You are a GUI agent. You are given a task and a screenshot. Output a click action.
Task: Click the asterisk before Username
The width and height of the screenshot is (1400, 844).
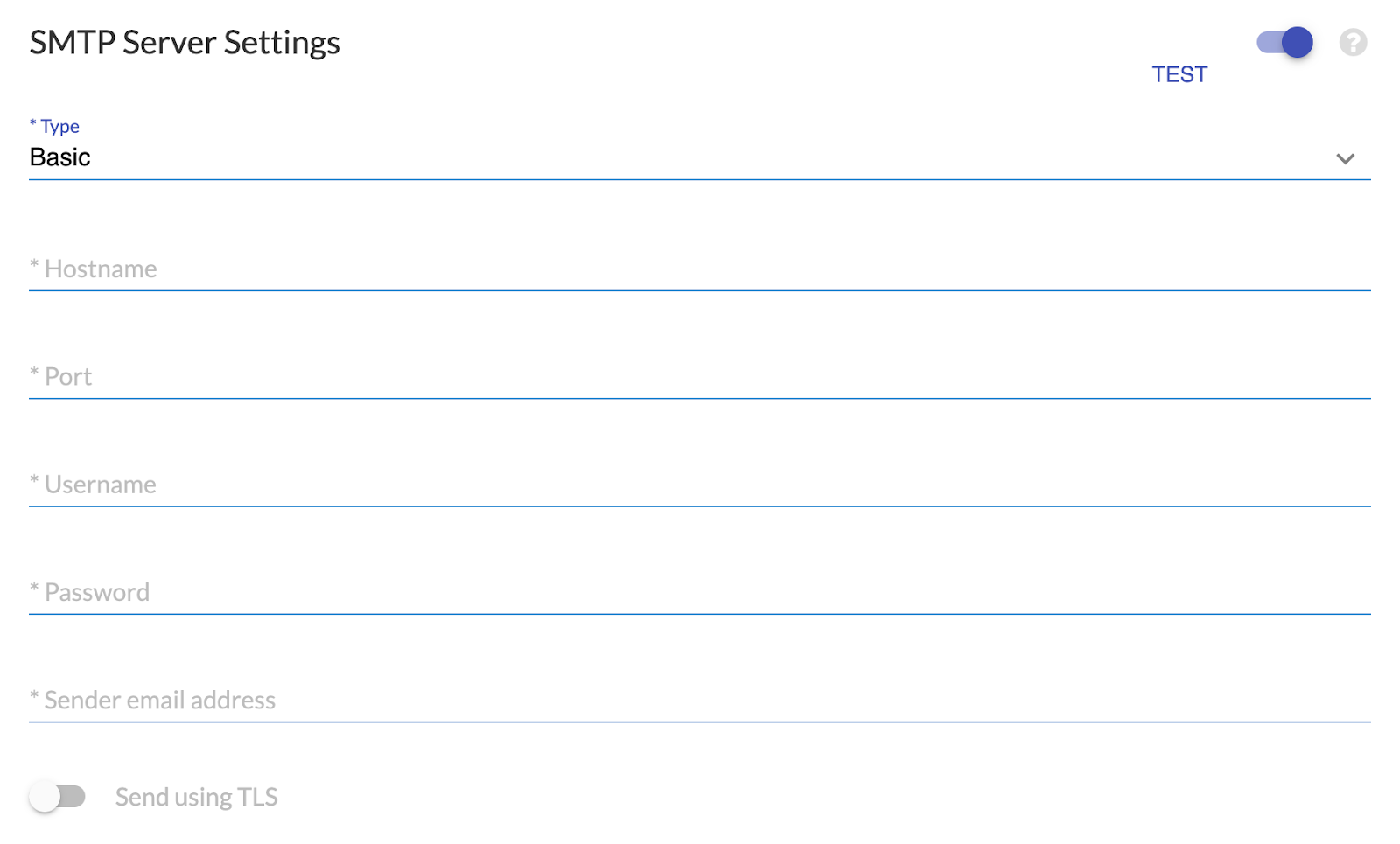[34, 481]
